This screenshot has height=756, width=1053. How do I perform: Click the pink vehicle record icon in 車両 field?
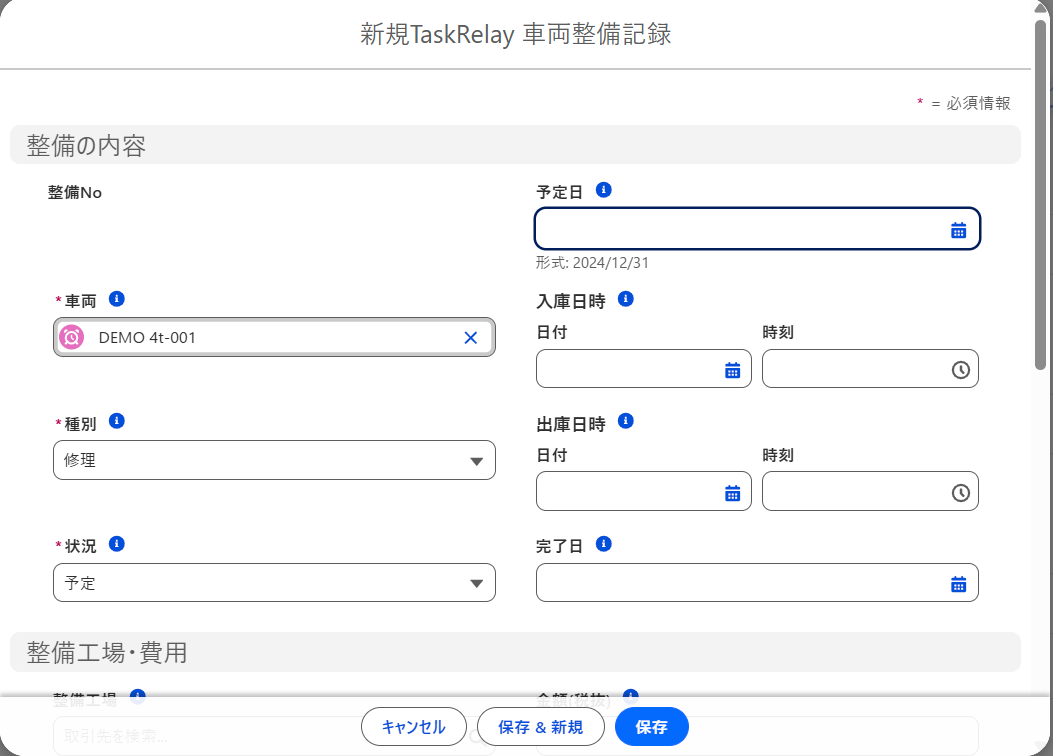72,337
